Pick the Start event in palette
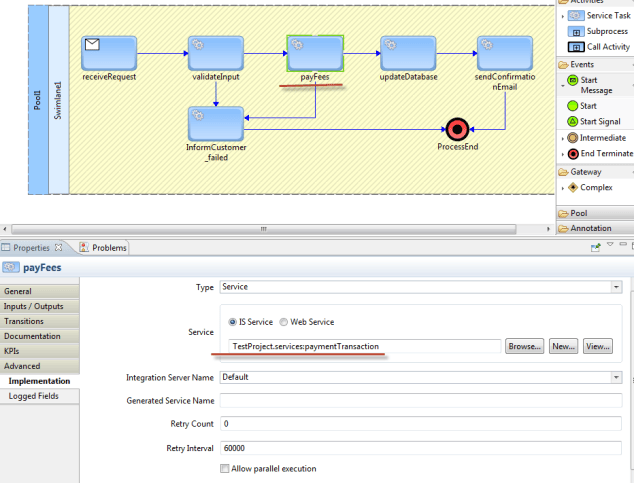 (582, 106)
